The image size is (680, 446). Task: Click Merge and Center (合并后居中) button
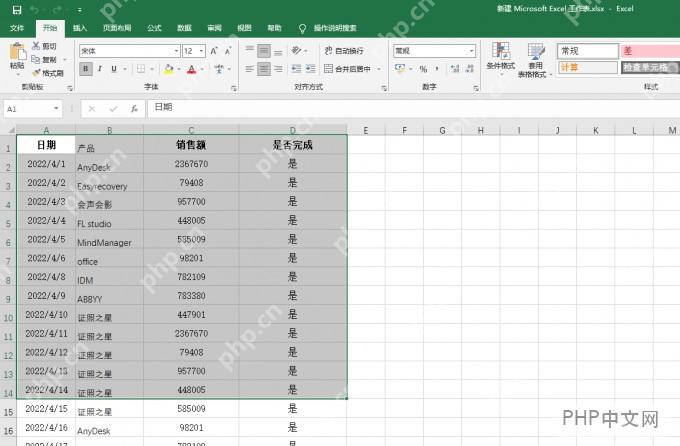[348, 69]
